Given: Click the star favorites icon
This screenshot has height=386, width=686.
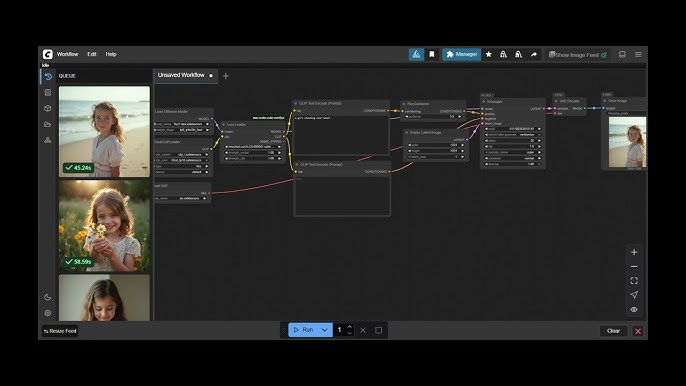Looking at the screenshot, I should coord(489,54).
